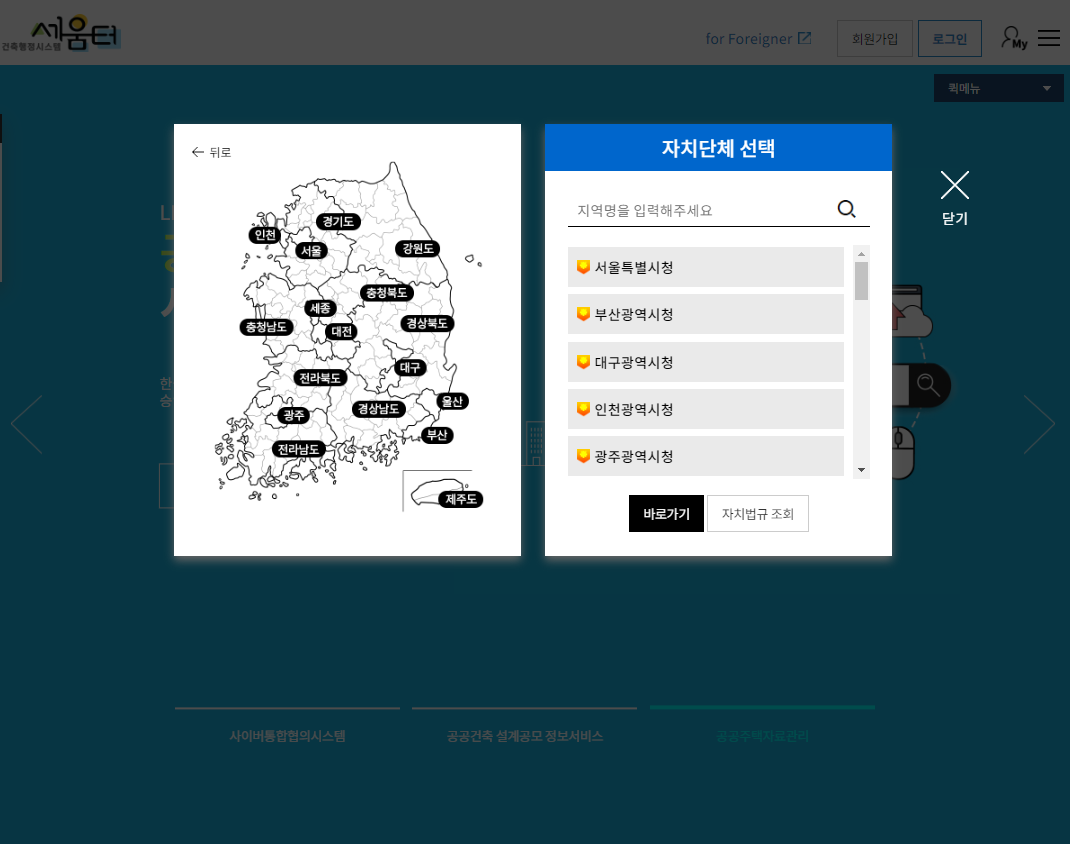The width and height of the screenshot is (1070, 844).
Task: Select 인천 label on the map
Action: tap(265, 235)
